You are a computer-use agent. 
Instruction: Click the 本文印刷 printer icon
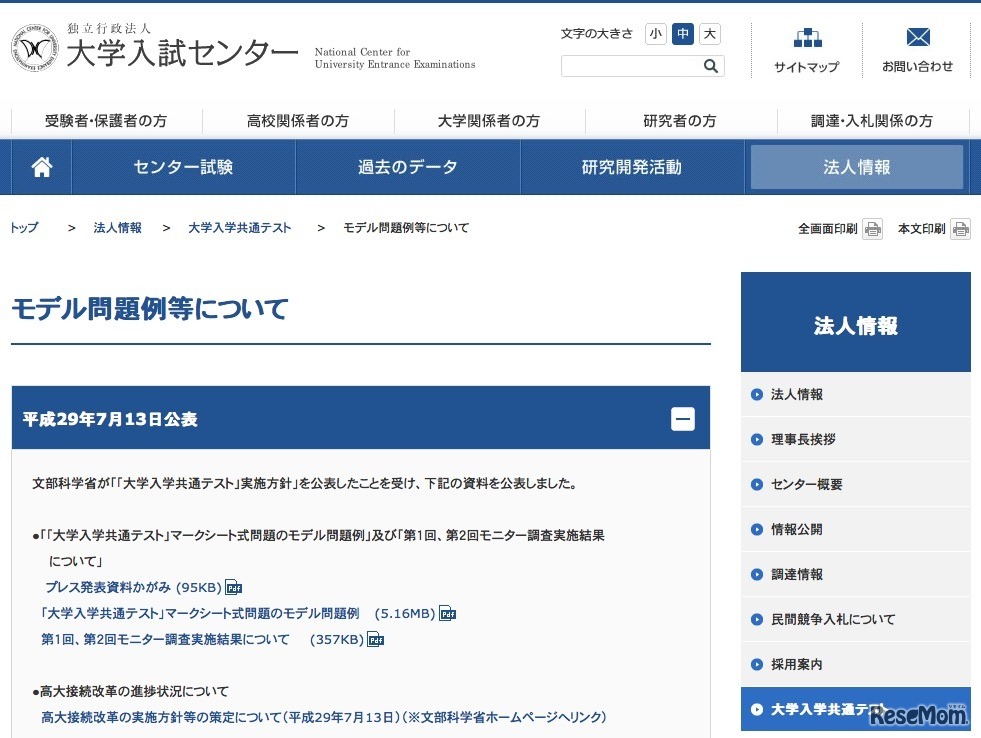click(960, 229)
